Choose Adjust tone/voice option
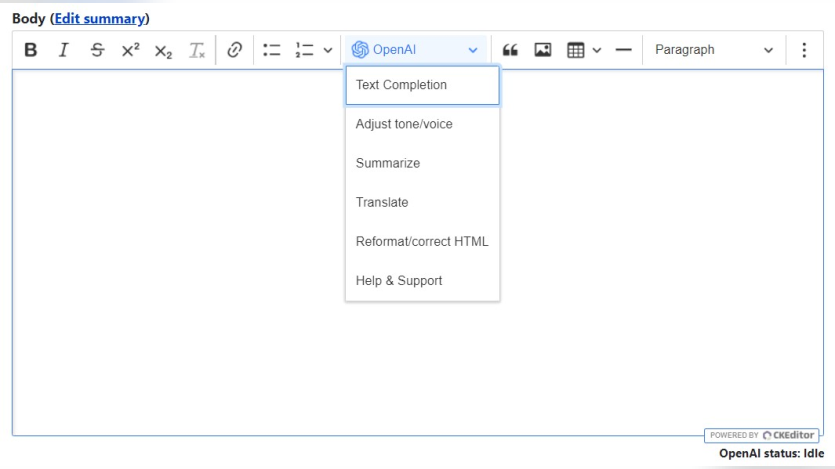Image resolution: width=835 pixels, height=469 pixels. (x=422, y=124)
